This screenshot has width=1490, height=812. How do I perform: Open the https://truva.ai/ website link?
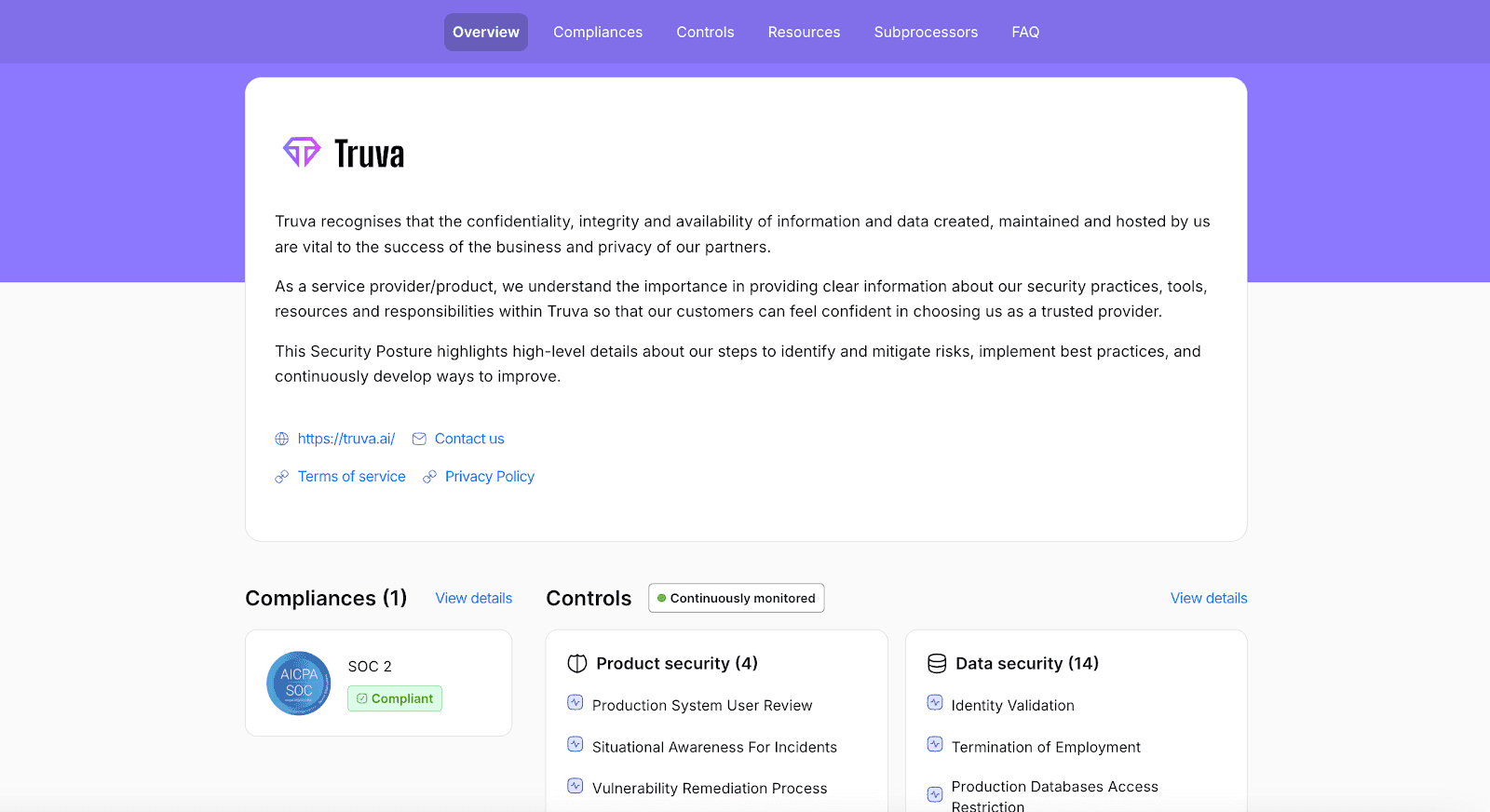point(346,439)
